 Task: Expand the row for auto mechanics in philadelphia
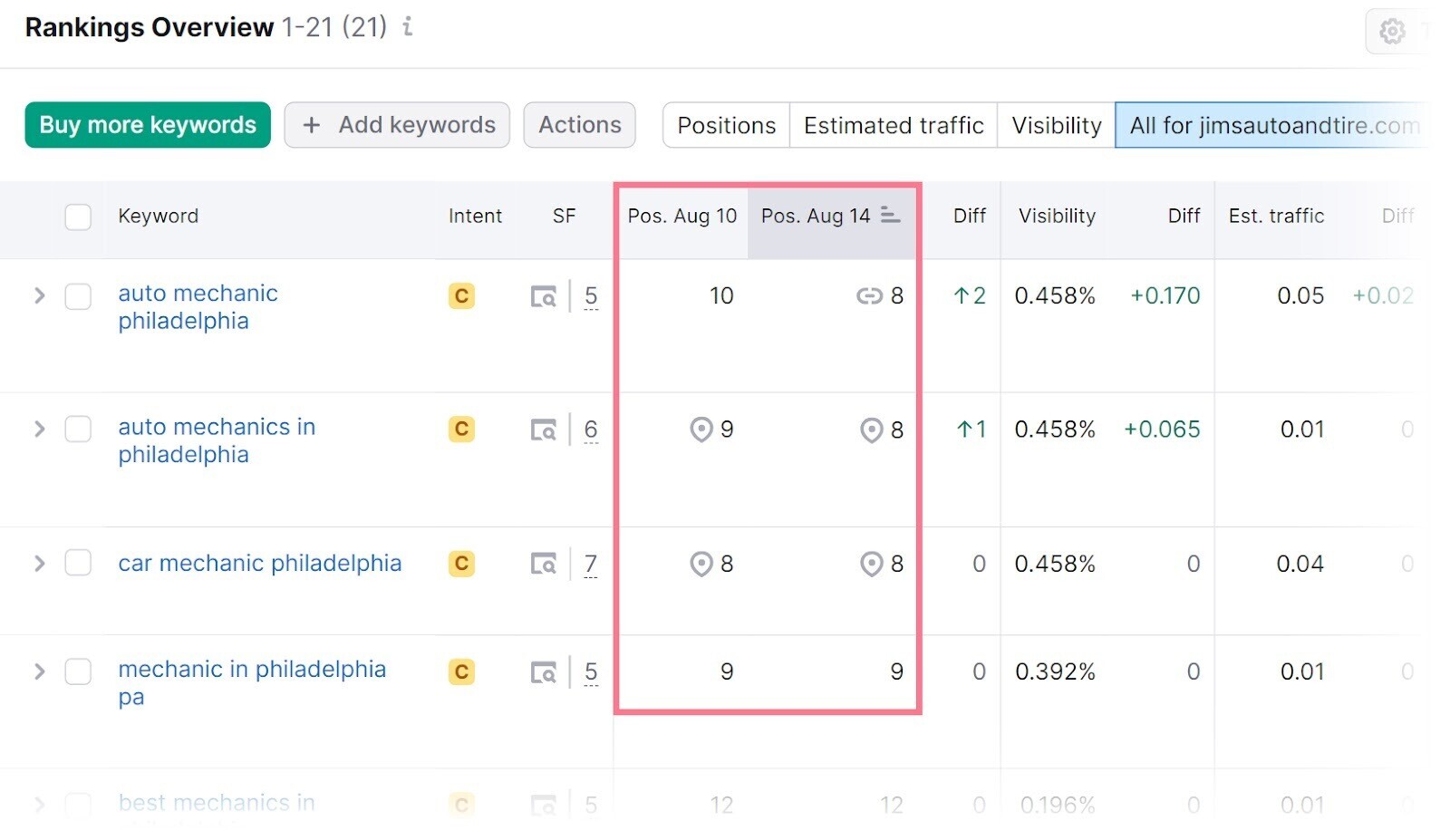click(39, 430)
